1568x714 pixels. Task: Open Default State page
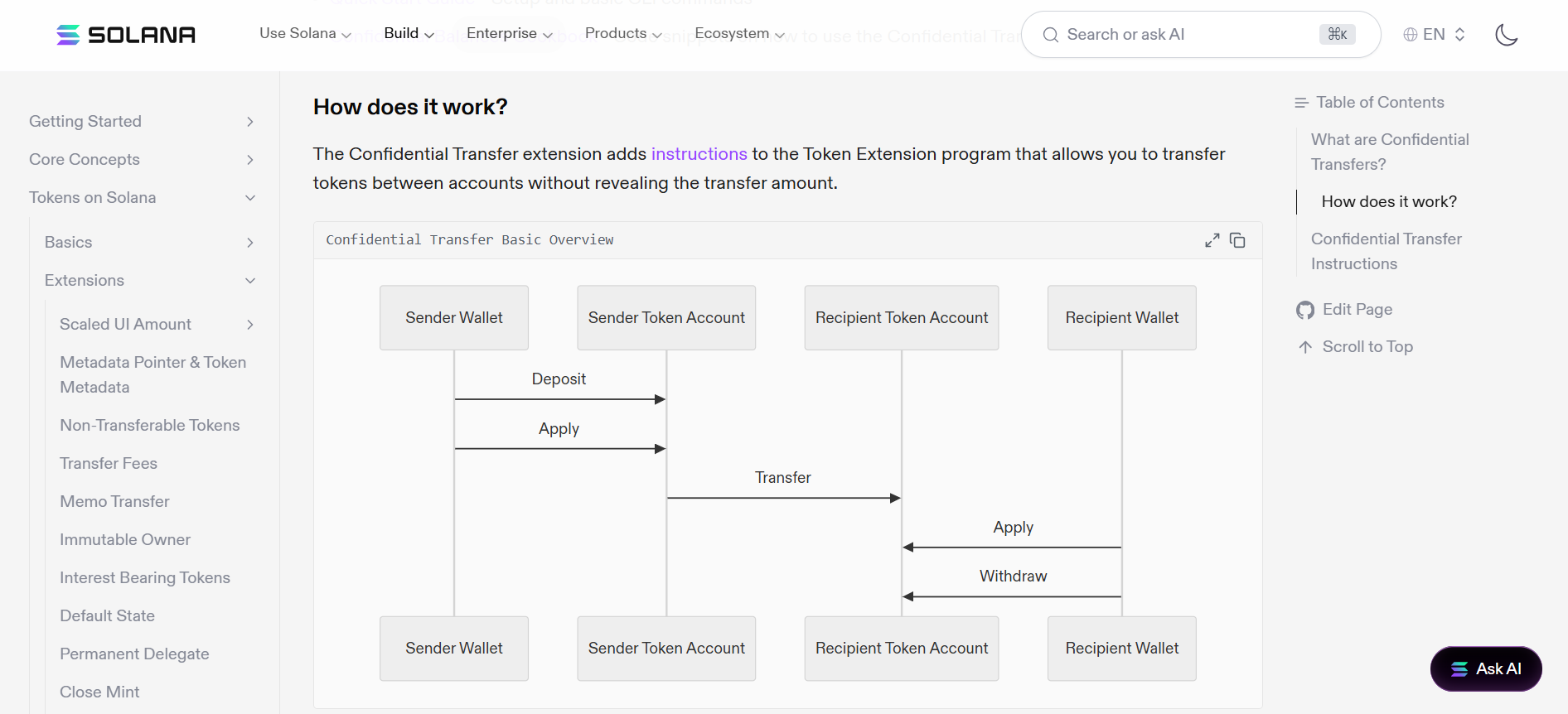108,616
